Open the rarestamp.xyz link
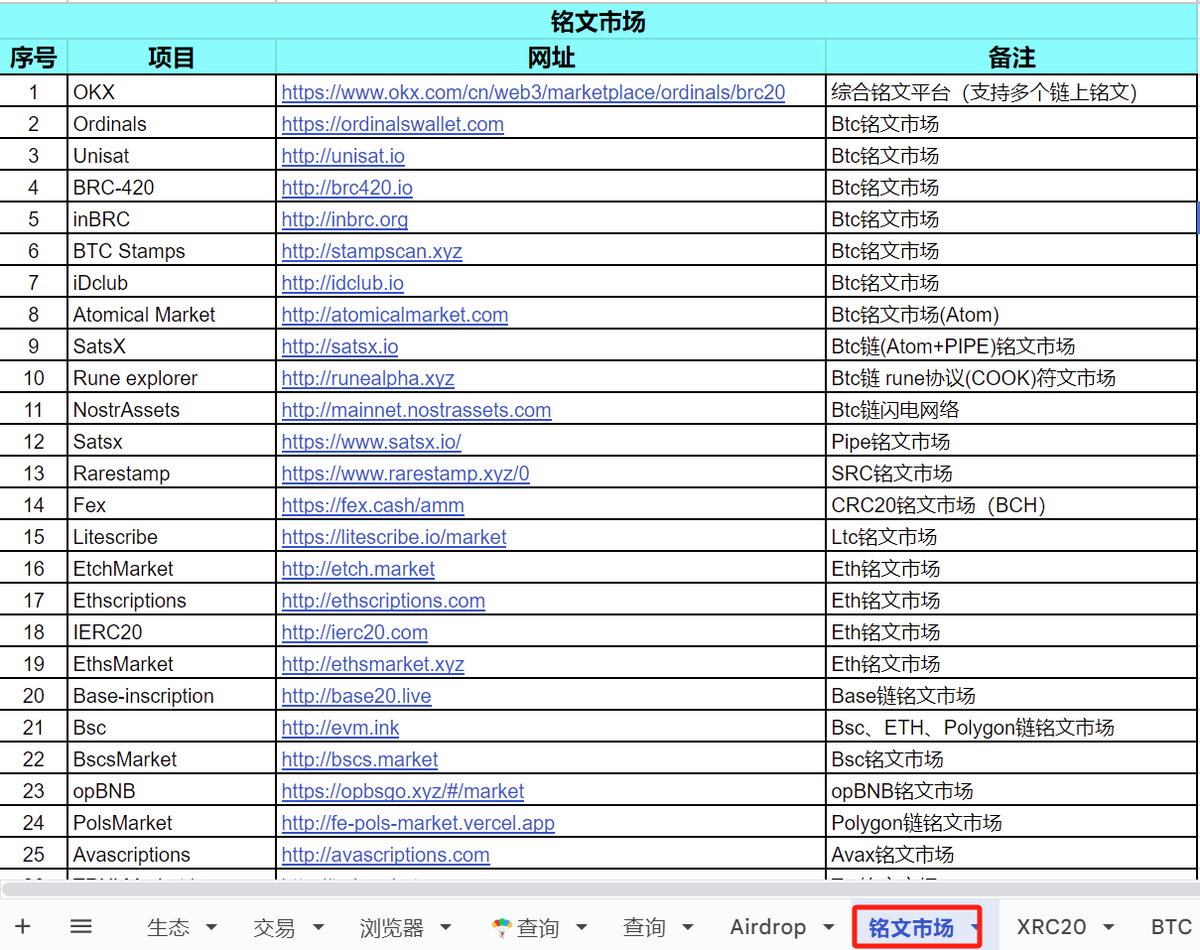 (405, 474)
